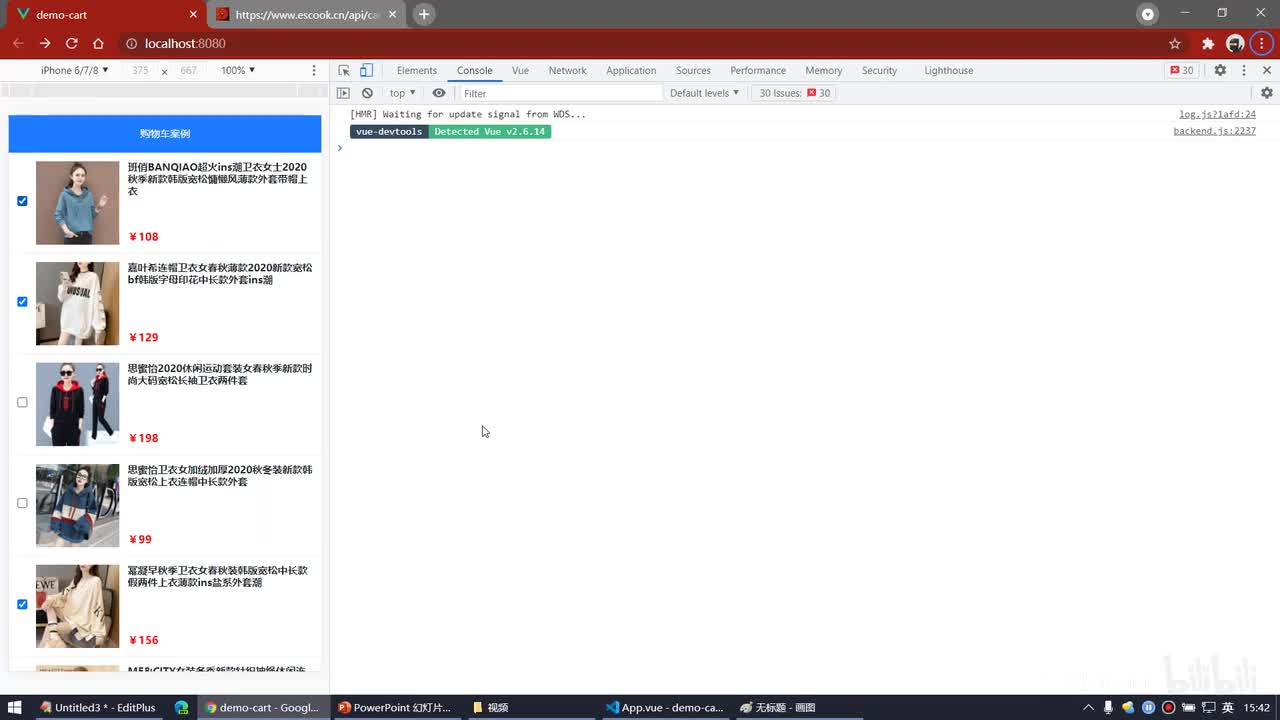
Task: Open App.vue VS Code from the taskbar
Action: [664, 707]
